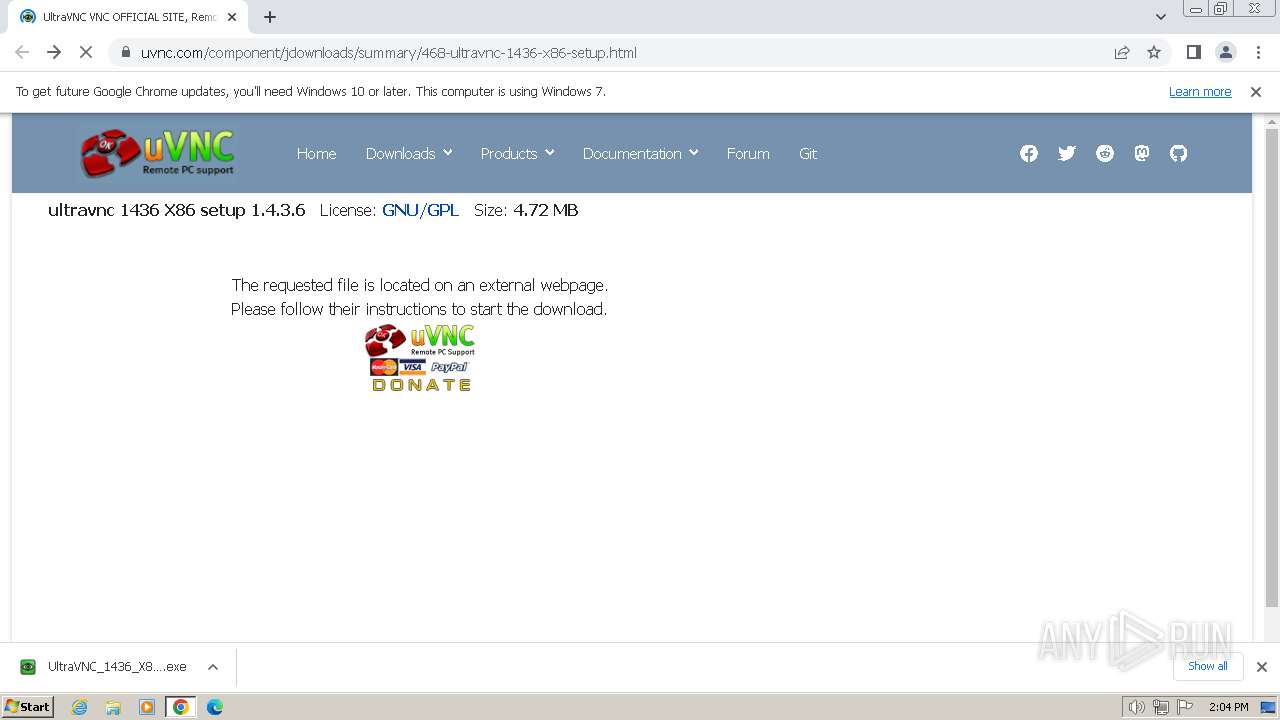Share this page icon in address bar

point(1122,52)
